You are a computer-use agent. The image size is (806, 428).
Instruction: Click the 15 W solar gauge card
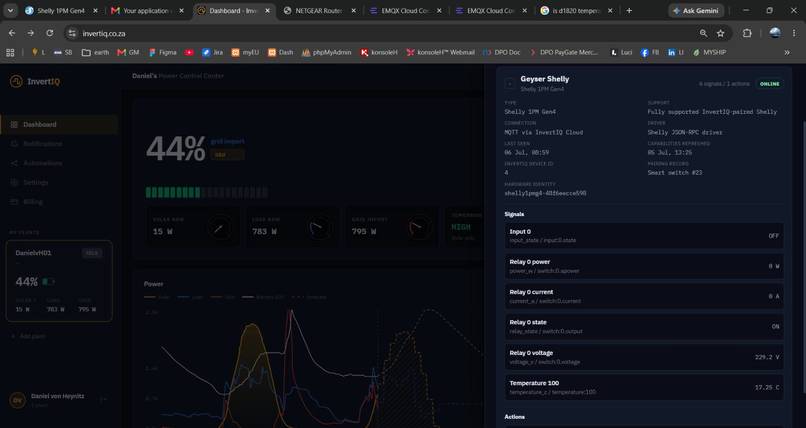[x=193, y=227]
